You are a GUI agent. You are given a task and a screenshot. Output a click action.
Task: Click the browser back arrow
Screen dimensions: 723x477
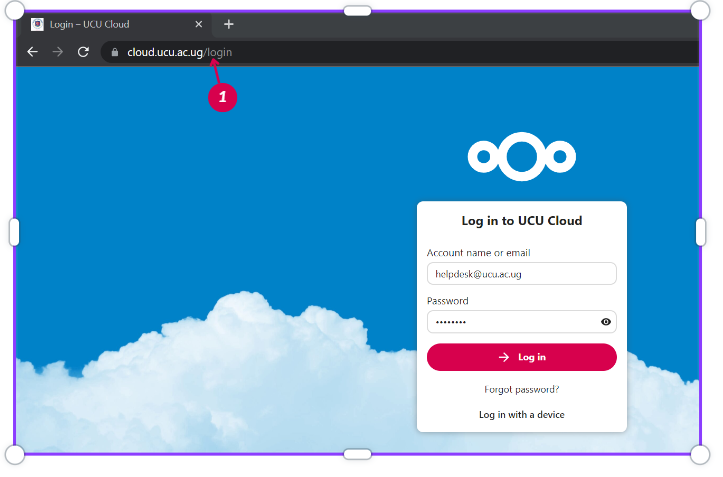(x=32, y=52)
